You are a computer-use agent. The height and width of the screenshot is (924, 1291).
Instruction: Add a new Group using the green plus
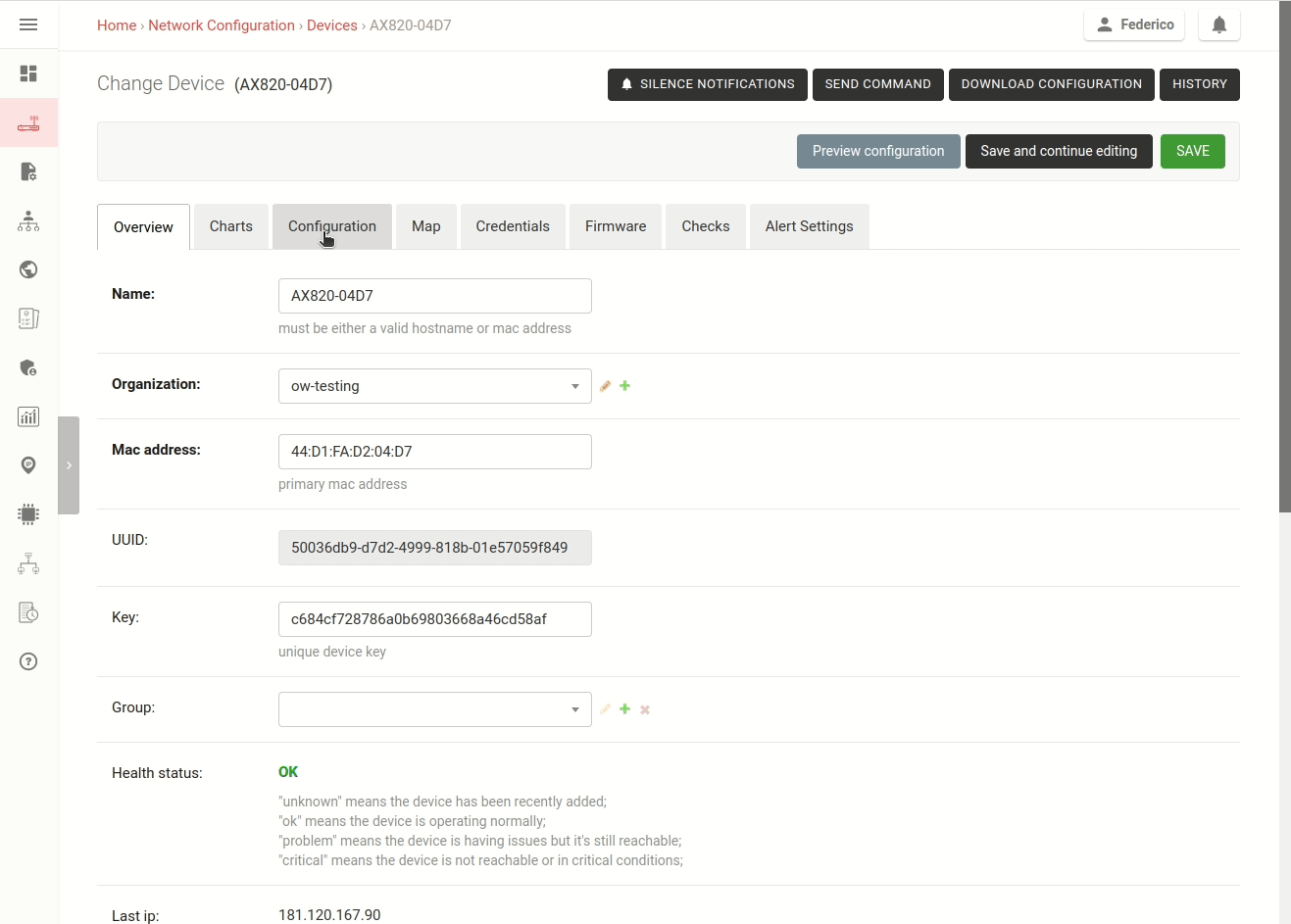(624, 708)
